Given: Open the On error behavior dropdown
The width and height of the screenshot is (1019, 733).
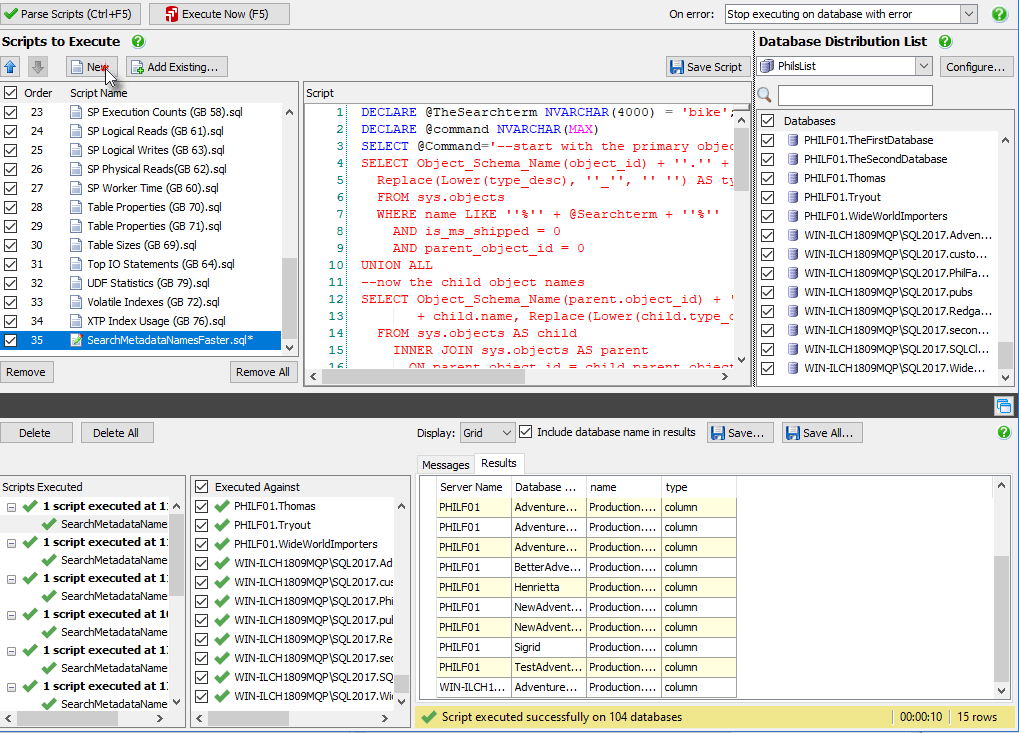Looking at the screenshot, I should click(969, 14).
